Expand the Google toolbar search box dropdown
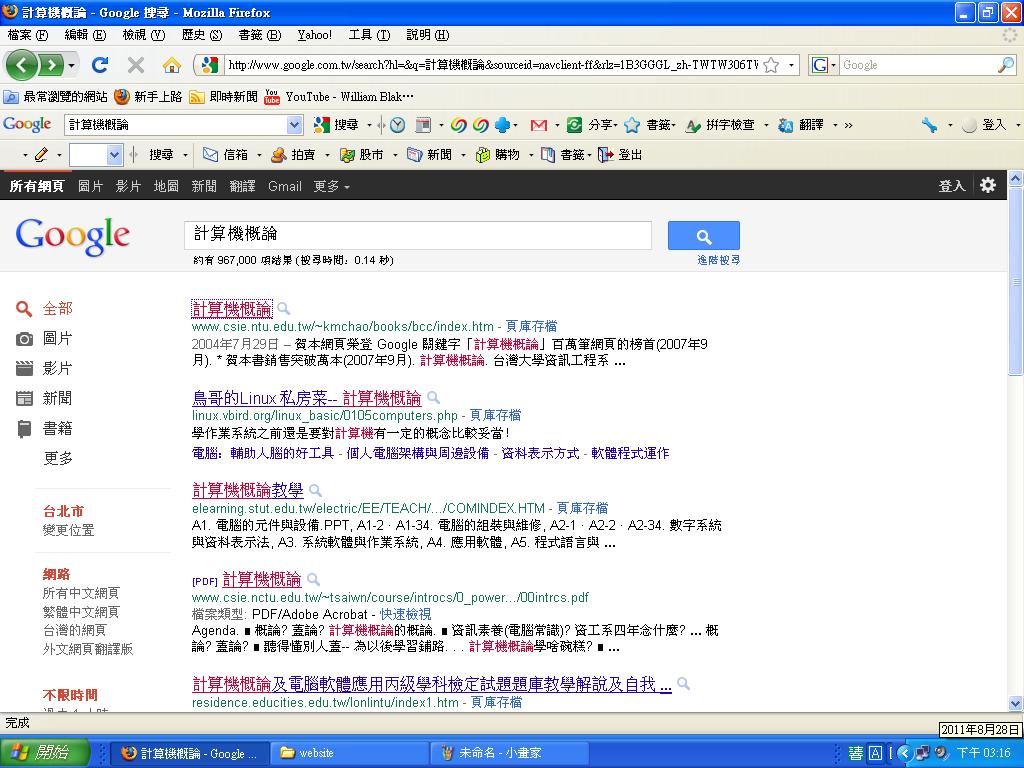1024x768 pixels. (295, 125)
